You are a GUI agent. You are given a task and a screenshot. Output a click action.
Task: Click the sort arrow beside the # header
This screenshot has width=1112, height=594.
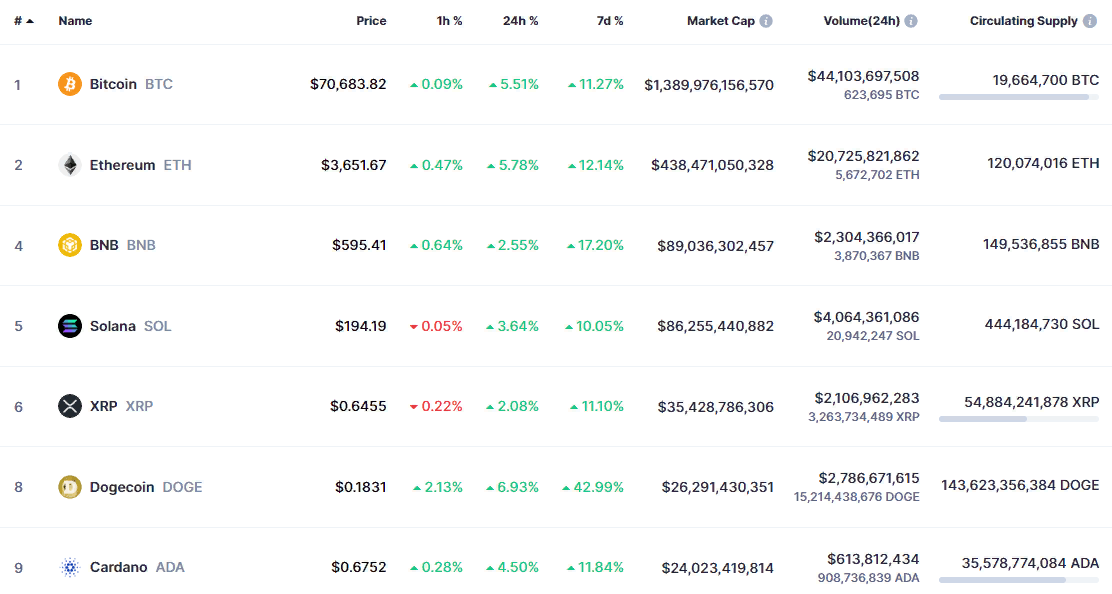pos(30,21)
